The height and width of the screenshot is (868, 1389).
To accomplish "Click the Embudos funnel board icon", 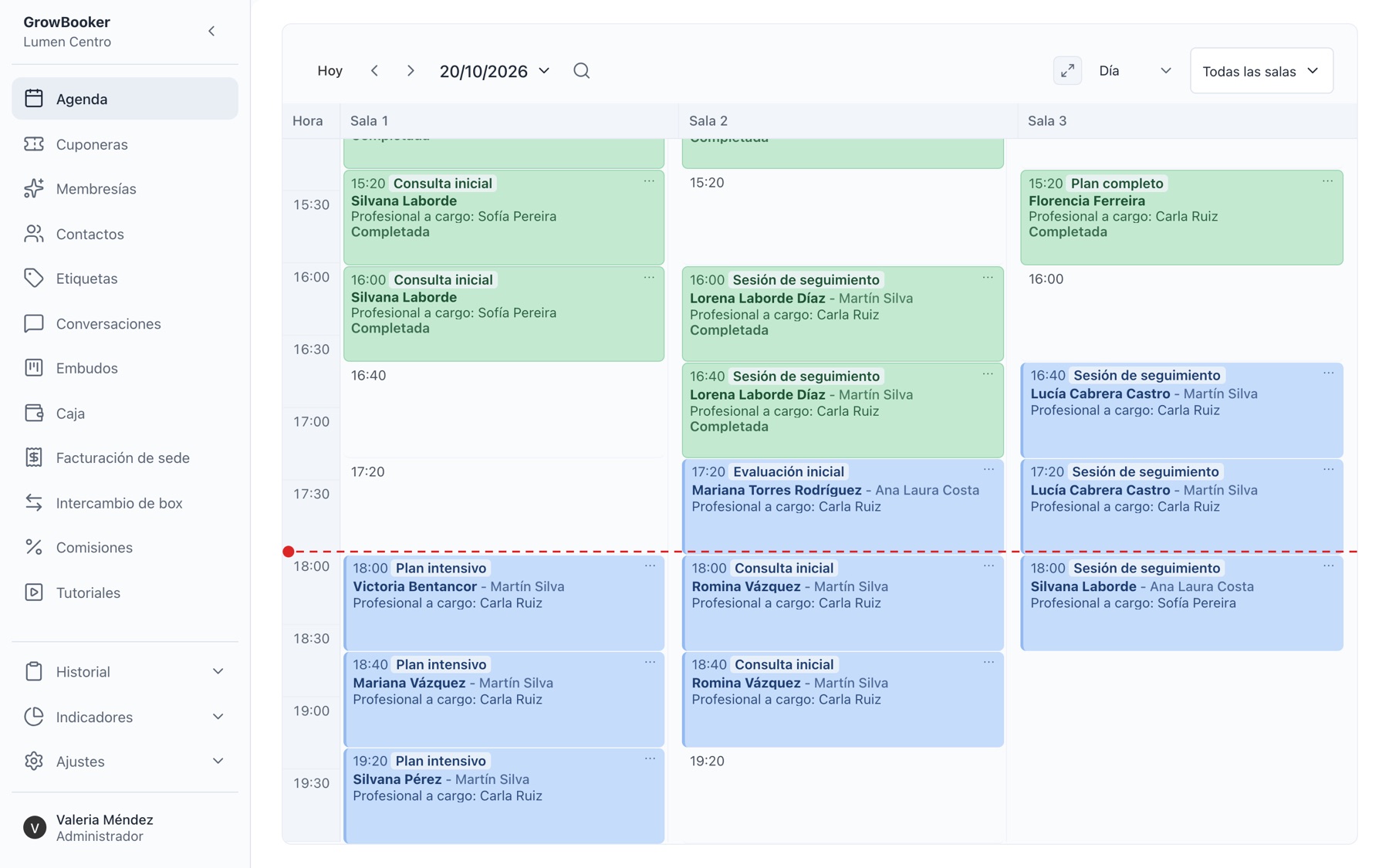I will pos(33,368).
